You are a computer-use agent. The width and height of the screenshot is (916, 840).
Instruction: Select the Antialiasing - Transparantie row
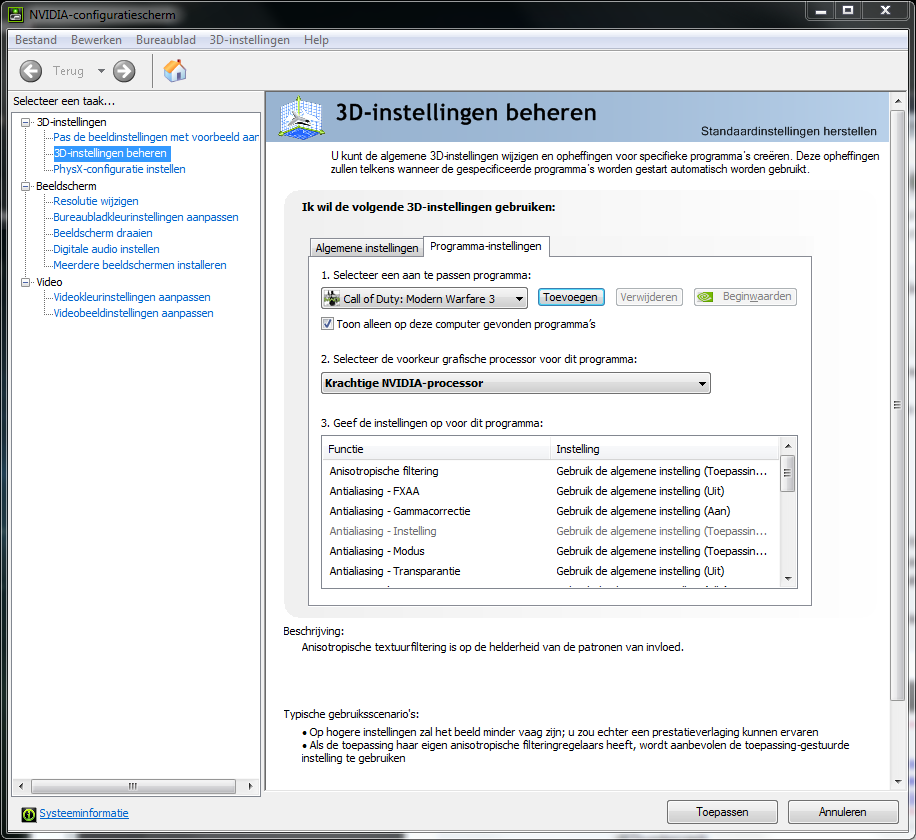[550, 571]
